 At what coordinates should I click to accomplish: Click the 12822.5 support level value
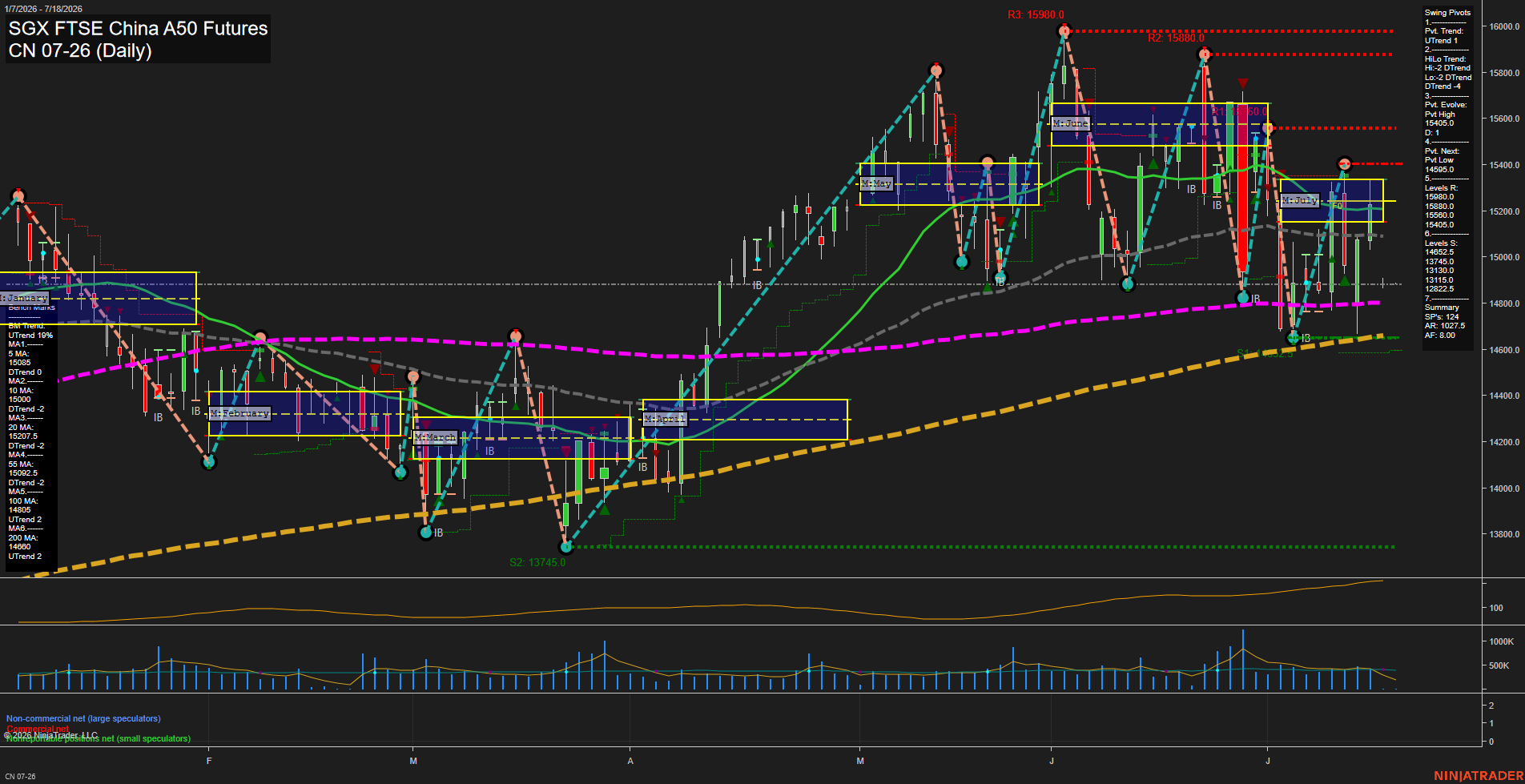coord(1438,289)
